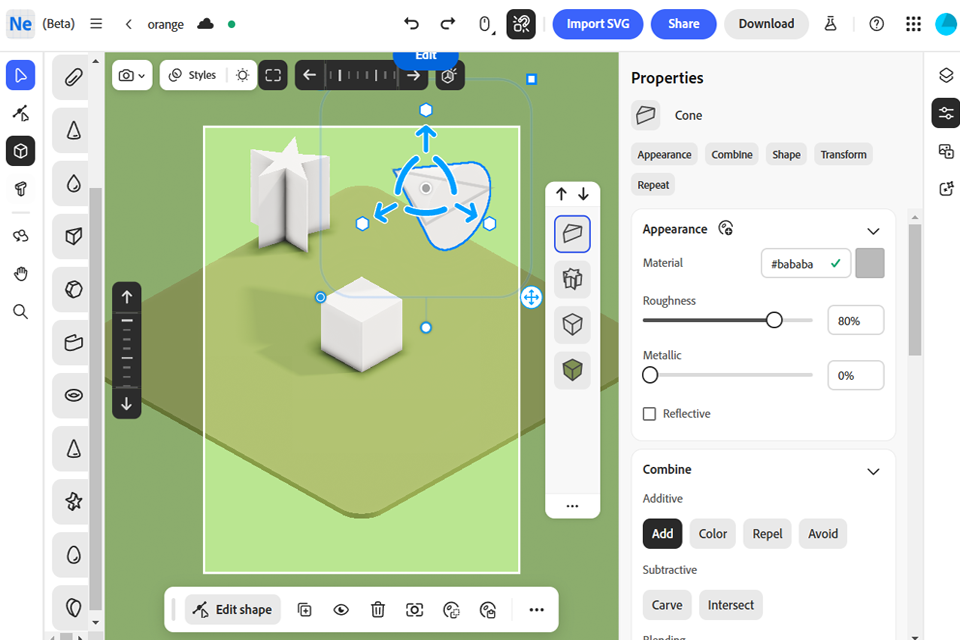Image resolution: width=960 pixels, height=640 pixels.
Task: Add the star shape from shape list
Action: [73, 502]
